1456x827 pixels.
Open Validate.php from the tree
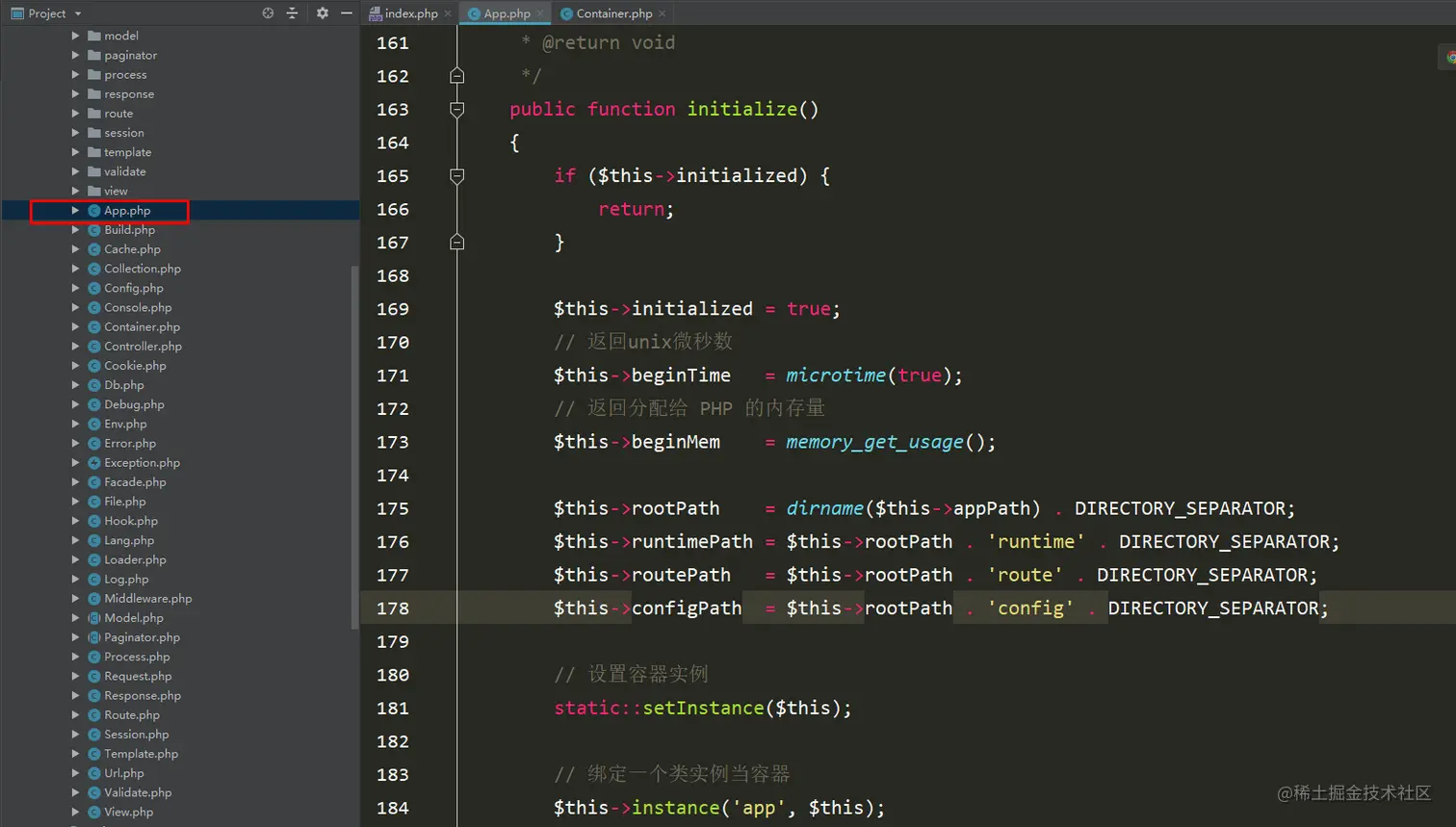coord(138,792)
